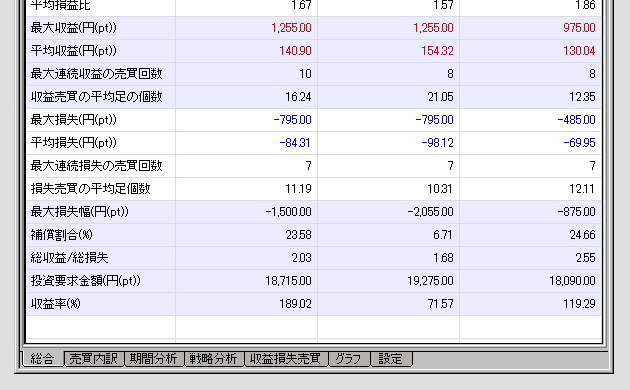This screenshot has width=630, height=390.
Task: Click the red 975.00 max profit value
Action: tap(579, 28)
